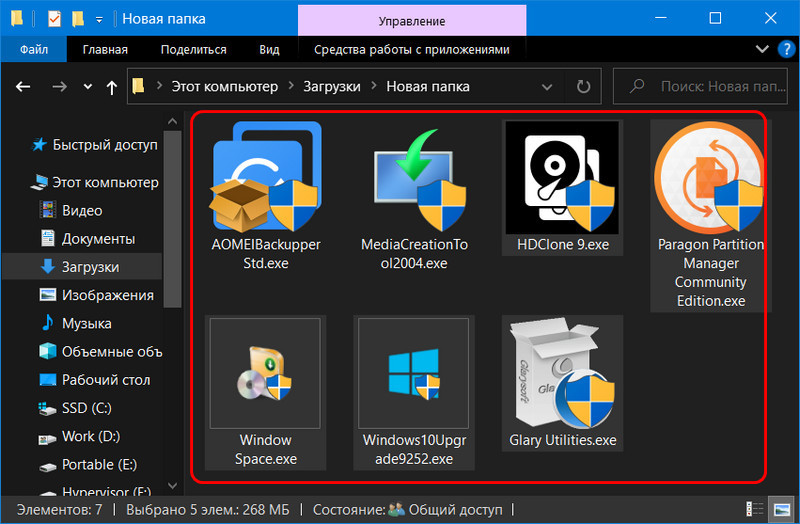
Task: Click the Properties checkmark icon in title bar
Action: pyautogui.click(x=54, y=19)
